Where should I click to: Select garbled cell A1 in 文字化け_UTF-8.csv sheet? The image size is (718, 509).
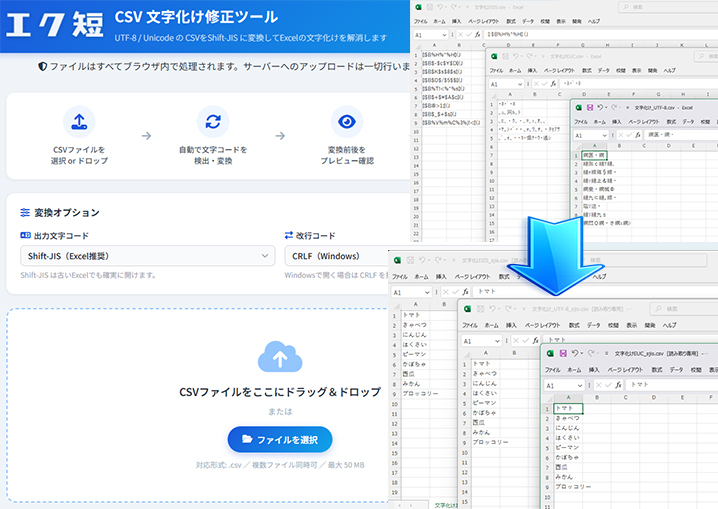(x=594, y=155)
